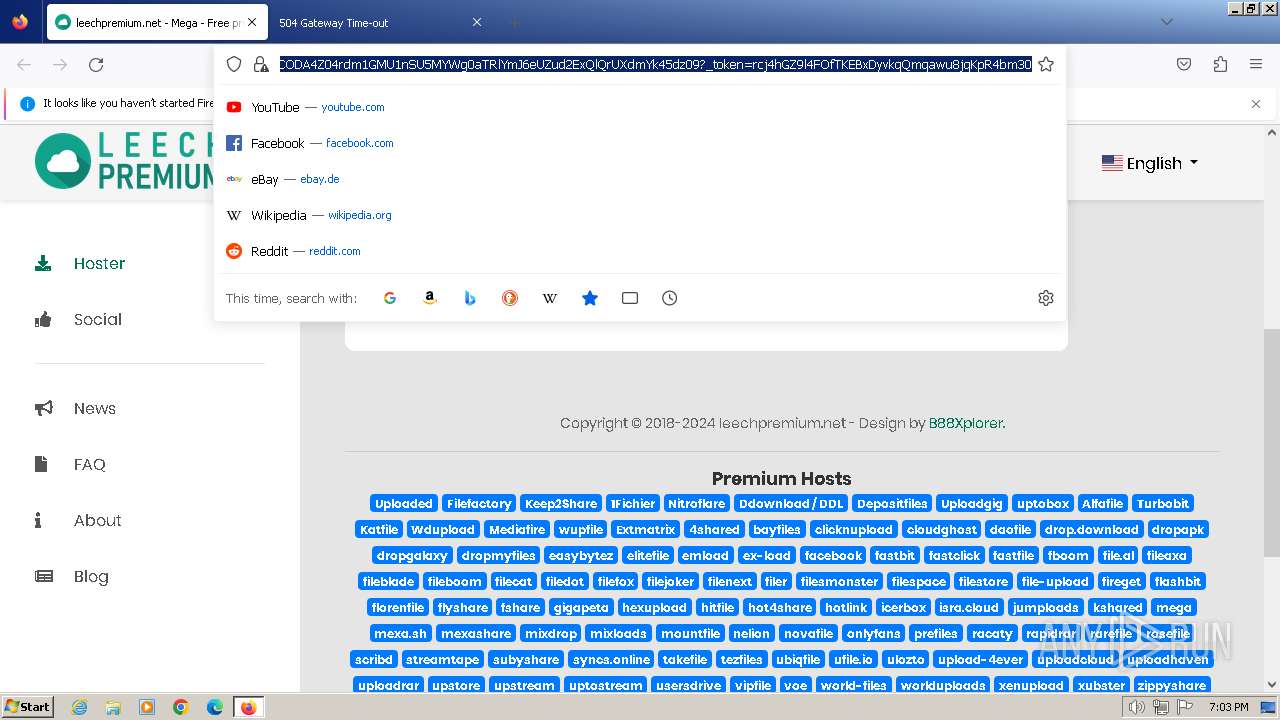Switch to the 504 Gateway Time-out tab
The image size is (1280, 720).
click(x=381, y=22)
